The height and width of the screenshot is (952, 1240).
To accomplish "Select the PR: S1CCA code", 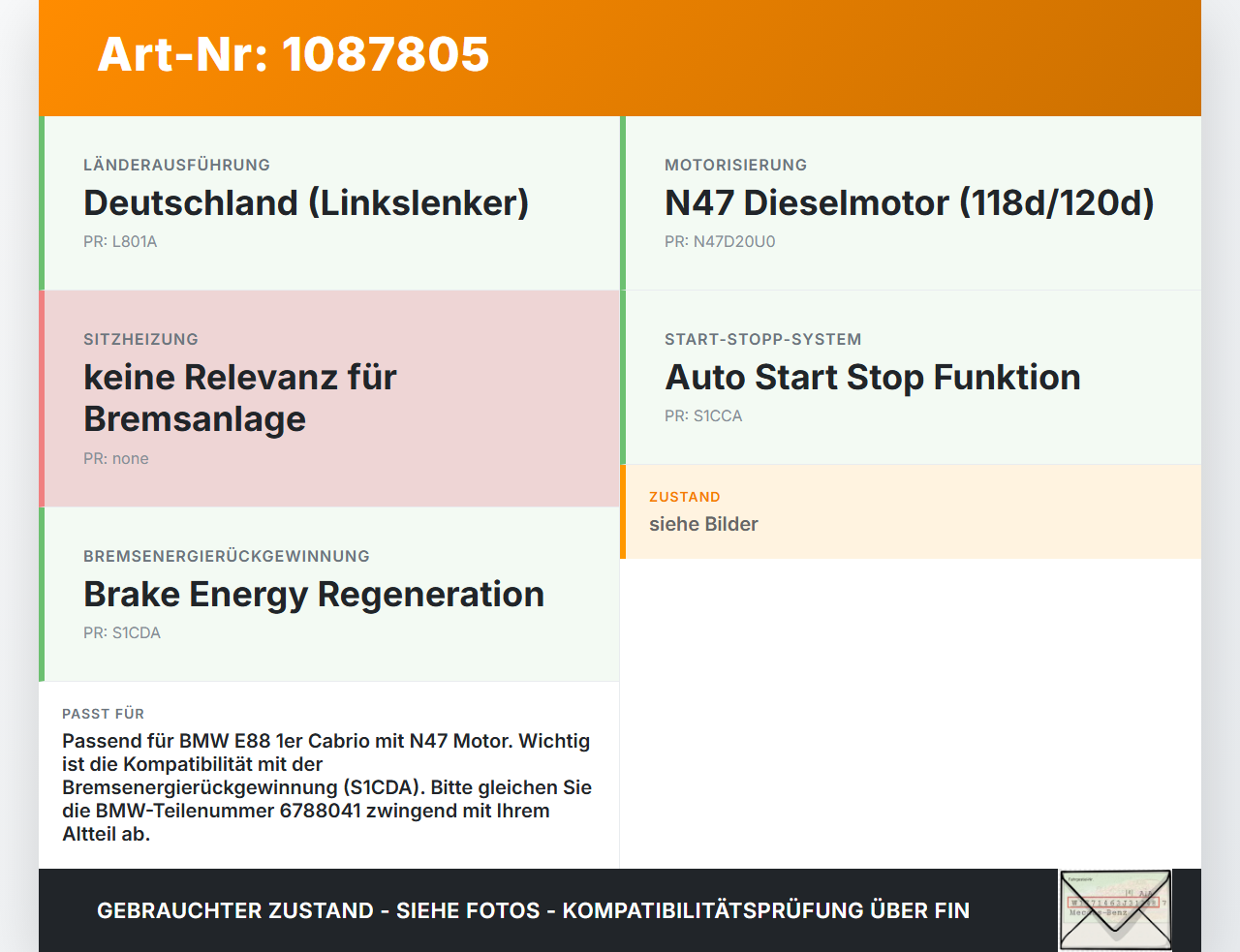I will point(703,415).
